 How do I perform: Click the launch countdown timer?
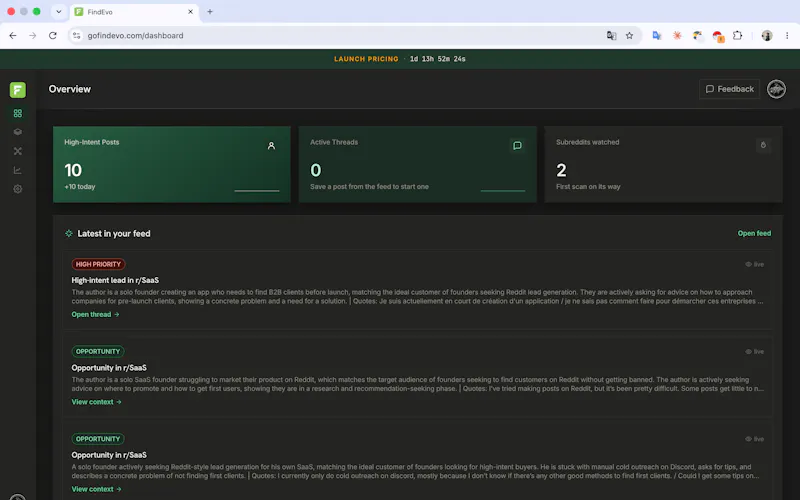point(438,59)
